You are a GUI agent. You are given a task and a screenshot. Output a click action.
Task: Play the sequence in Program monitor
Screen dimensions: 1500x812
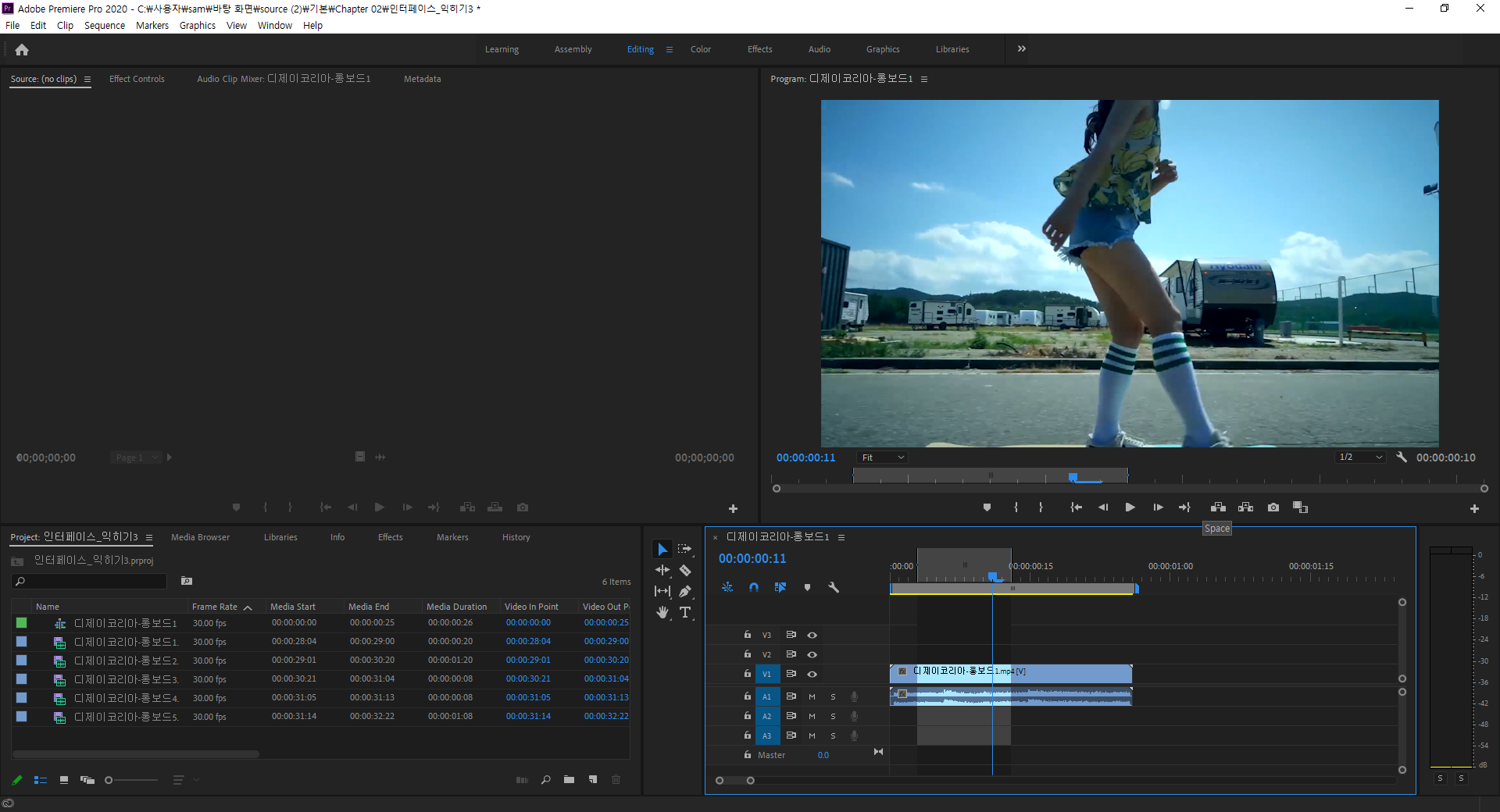pos(1130,507)
